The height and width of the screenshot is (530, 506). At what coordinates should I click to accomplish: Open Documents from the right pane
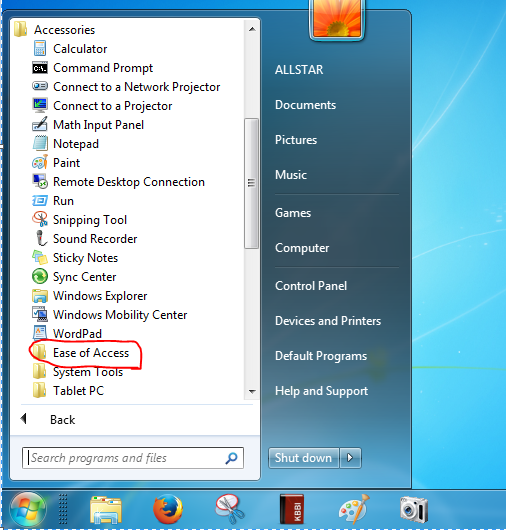[305, 105]
